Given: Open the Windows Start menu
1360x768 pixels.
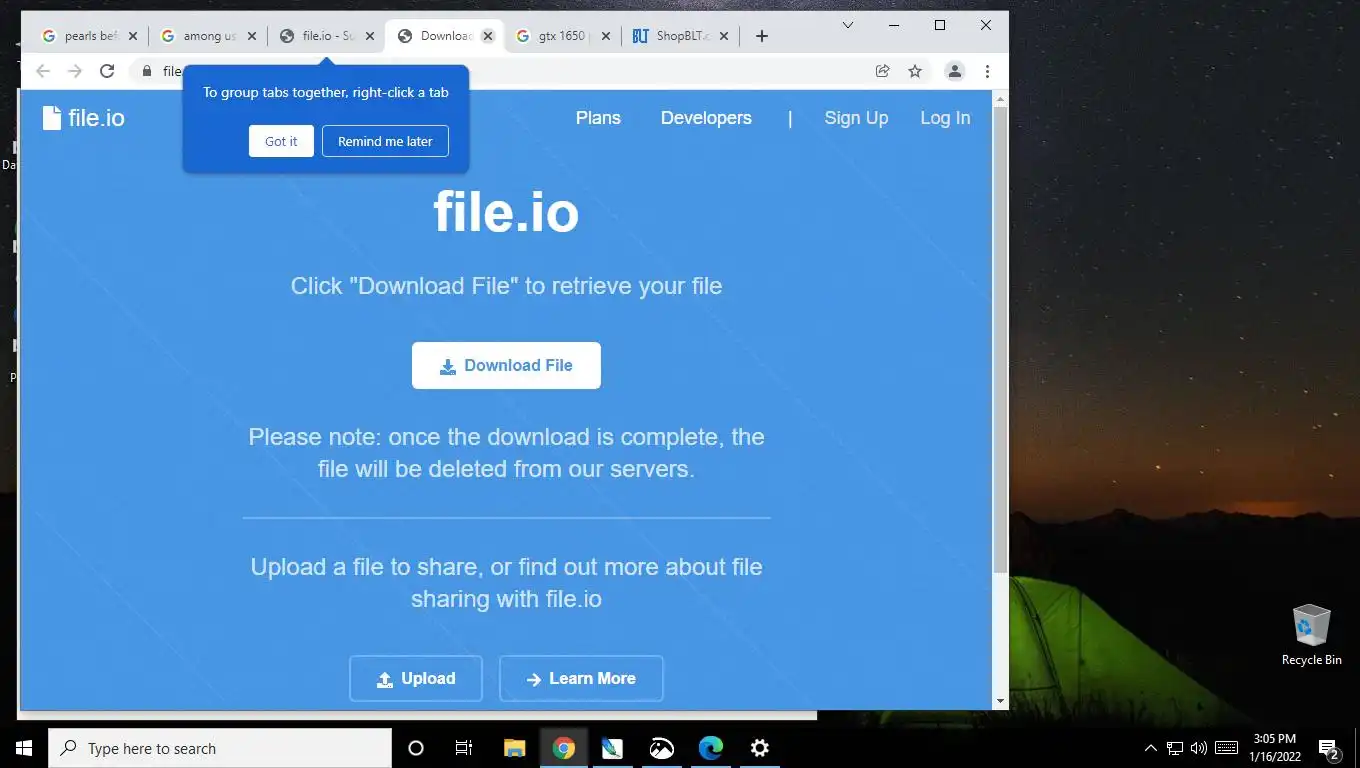Looking at the screenshot, I should tap(24, 748).
